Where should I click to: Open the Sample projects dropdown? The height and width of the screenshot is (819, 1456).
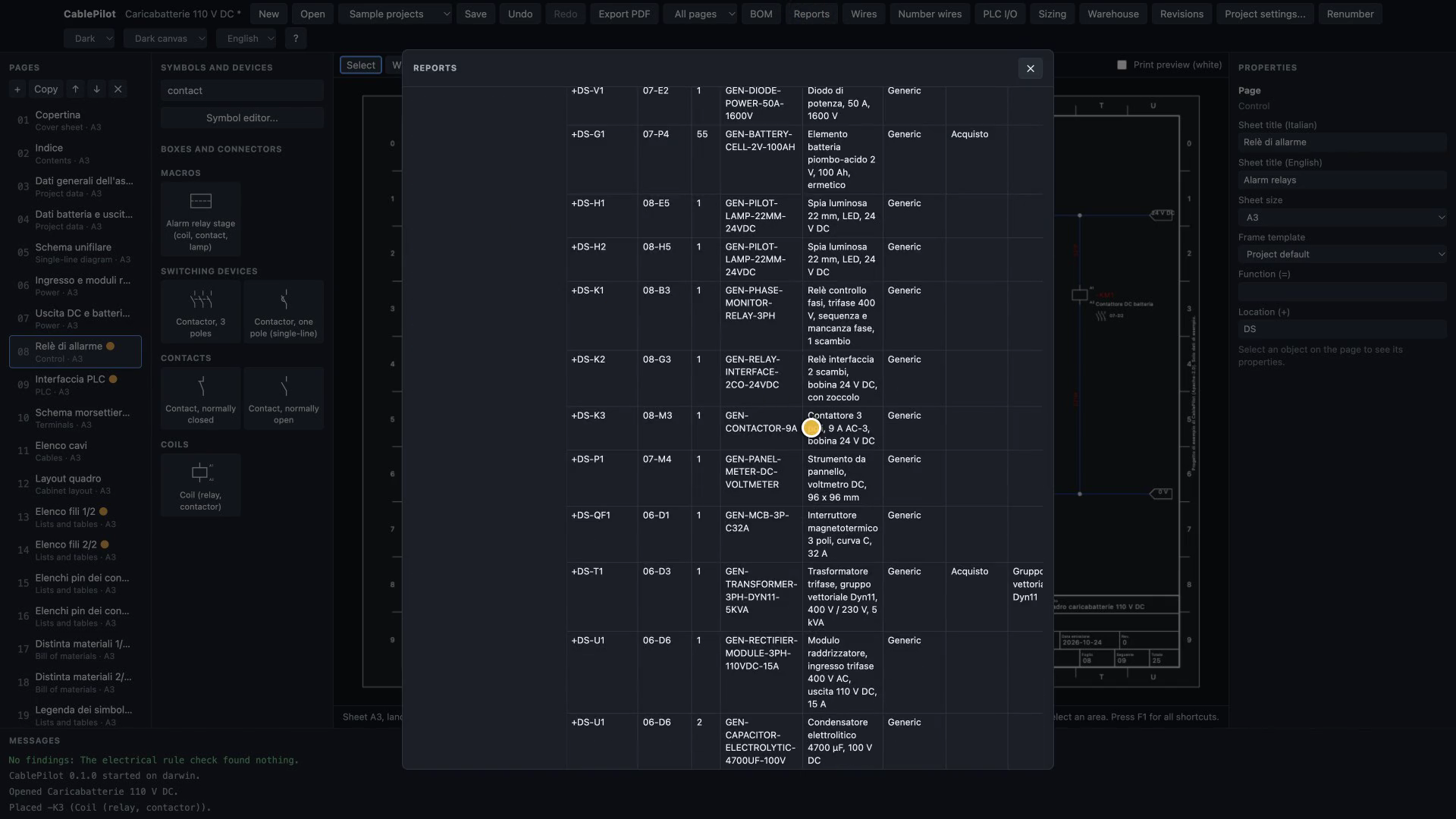396,14
